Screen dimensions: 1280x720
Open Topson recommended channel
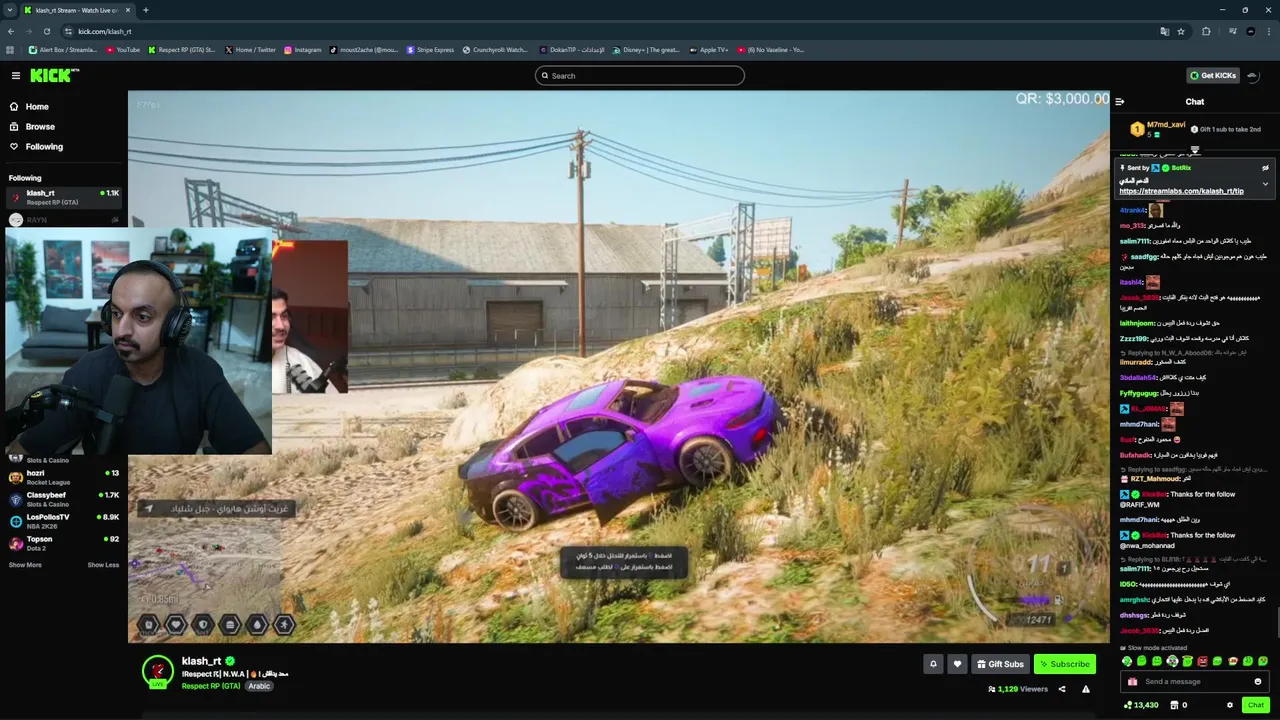click(x=64, y=542)
